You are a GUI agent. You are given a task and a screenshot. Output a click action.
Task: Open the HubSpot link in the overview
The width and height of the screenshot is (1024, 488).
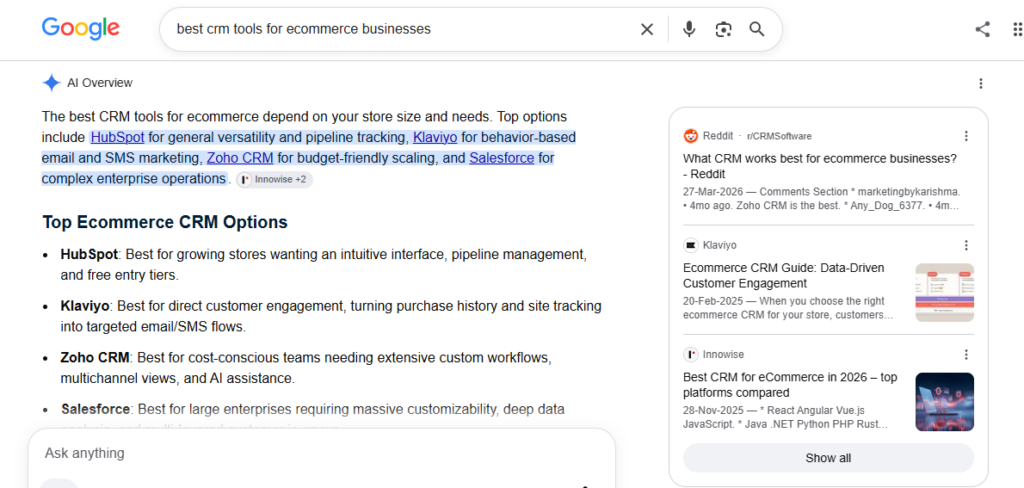[118, 137]
